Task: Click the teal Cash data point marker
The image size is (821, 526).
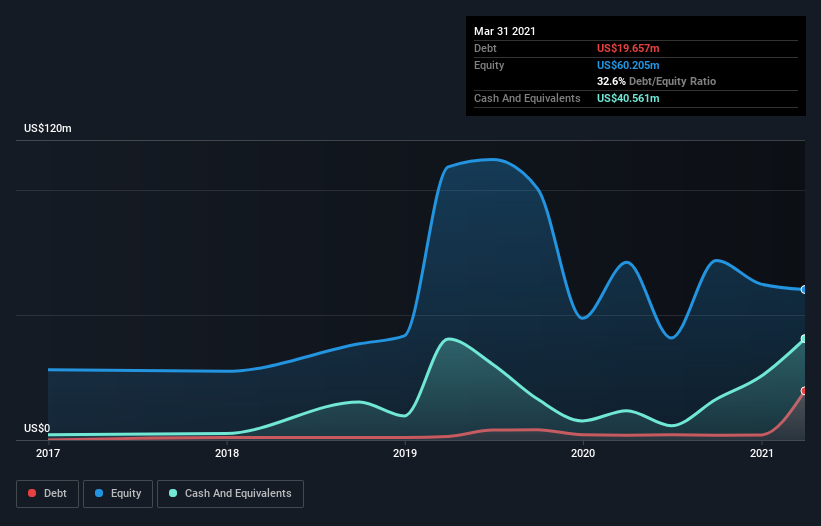Action: point(804,339)
